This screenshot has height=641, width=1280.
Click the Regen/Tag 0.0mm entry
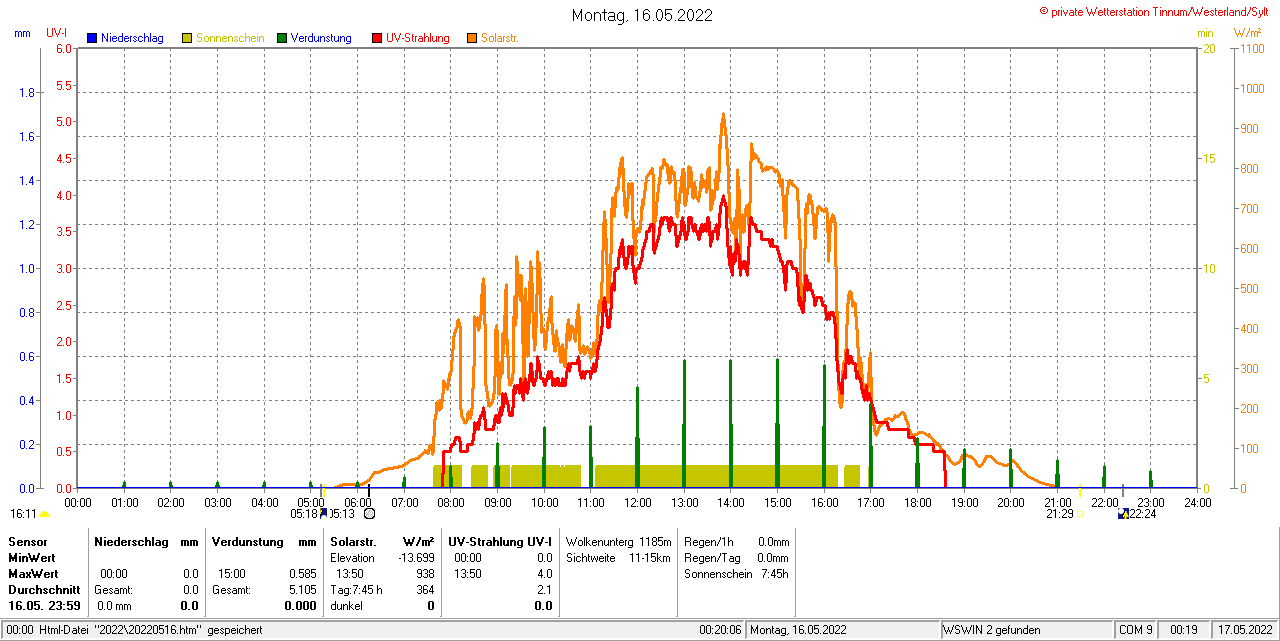[x=736, y=557]
